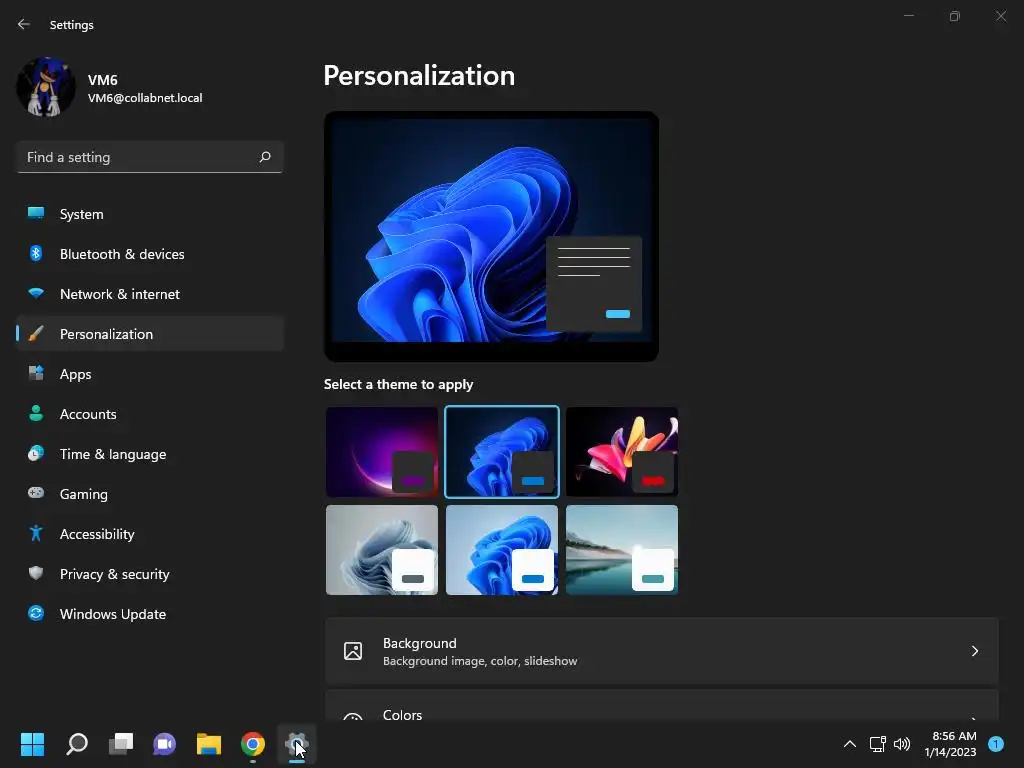Open Task View from the taskbar
The height and width of the screenshot is (768, 1024).
tap(121, 744)
